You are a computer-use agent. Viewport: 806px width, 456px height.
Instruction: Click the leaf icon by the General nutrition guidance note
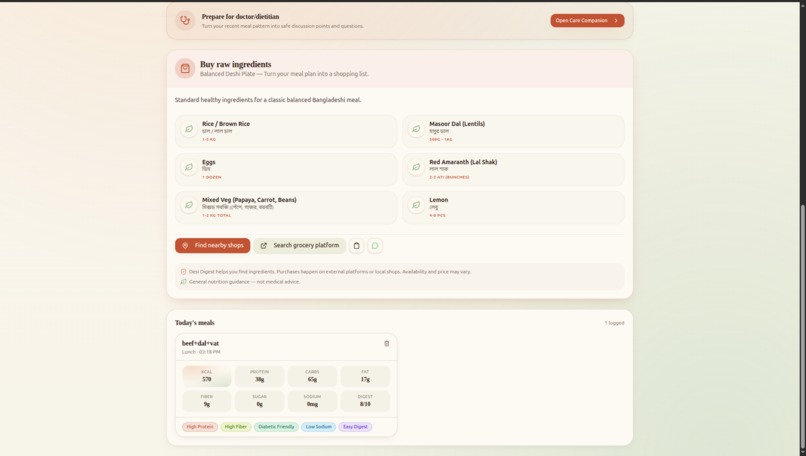coord(184,282)
